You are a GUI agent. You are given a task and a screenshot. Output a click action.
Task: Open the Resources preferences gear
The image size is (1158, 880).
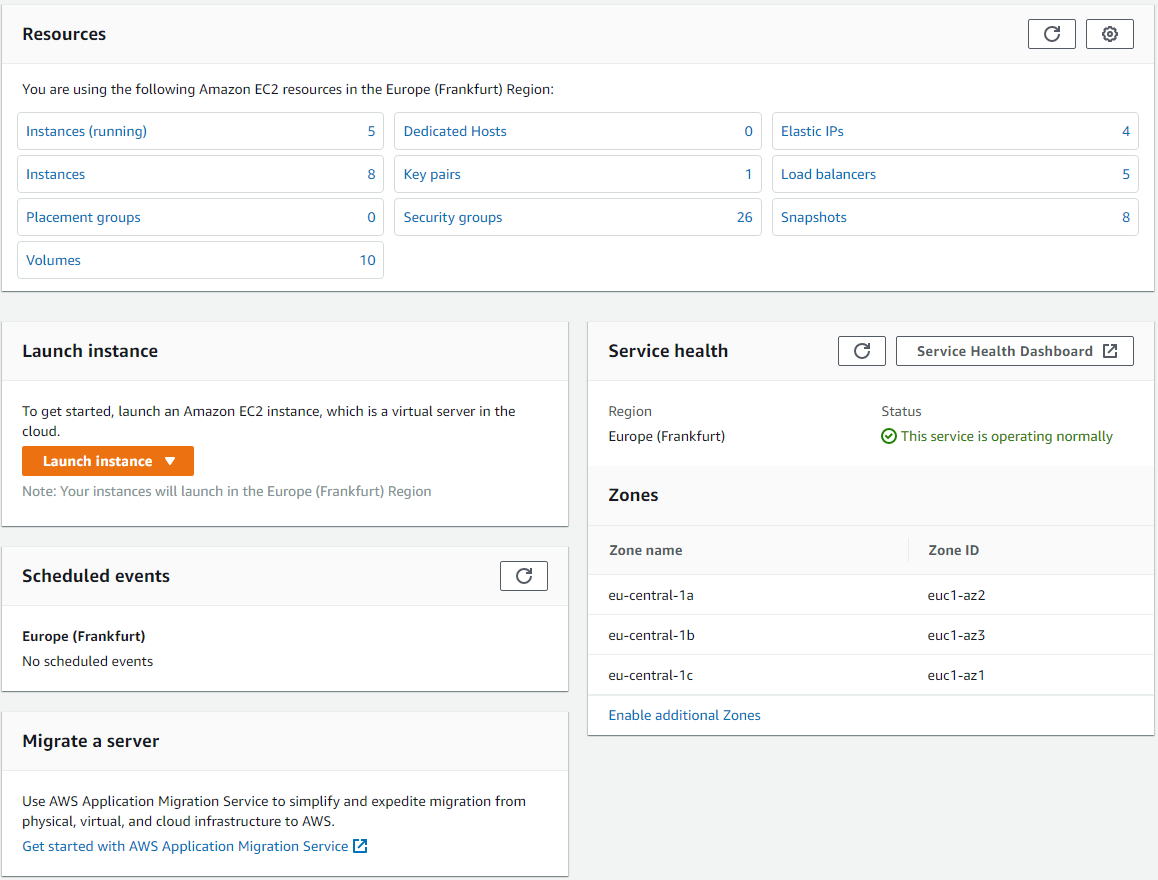click(1109, 33)
